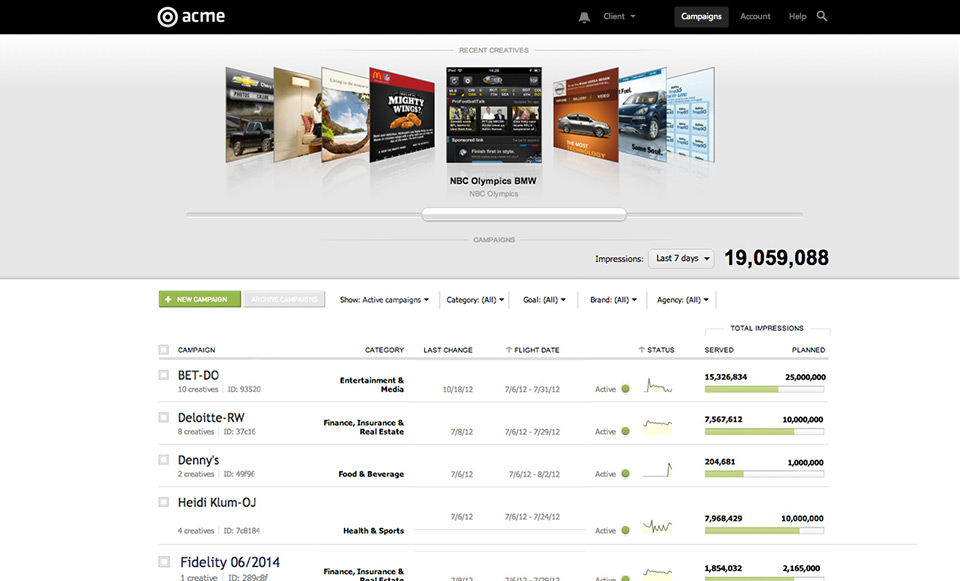Viewport: 960px width, 581px height.
Task: Check the BET-DO campaign checkbox
Action: (x=163, y=375)
